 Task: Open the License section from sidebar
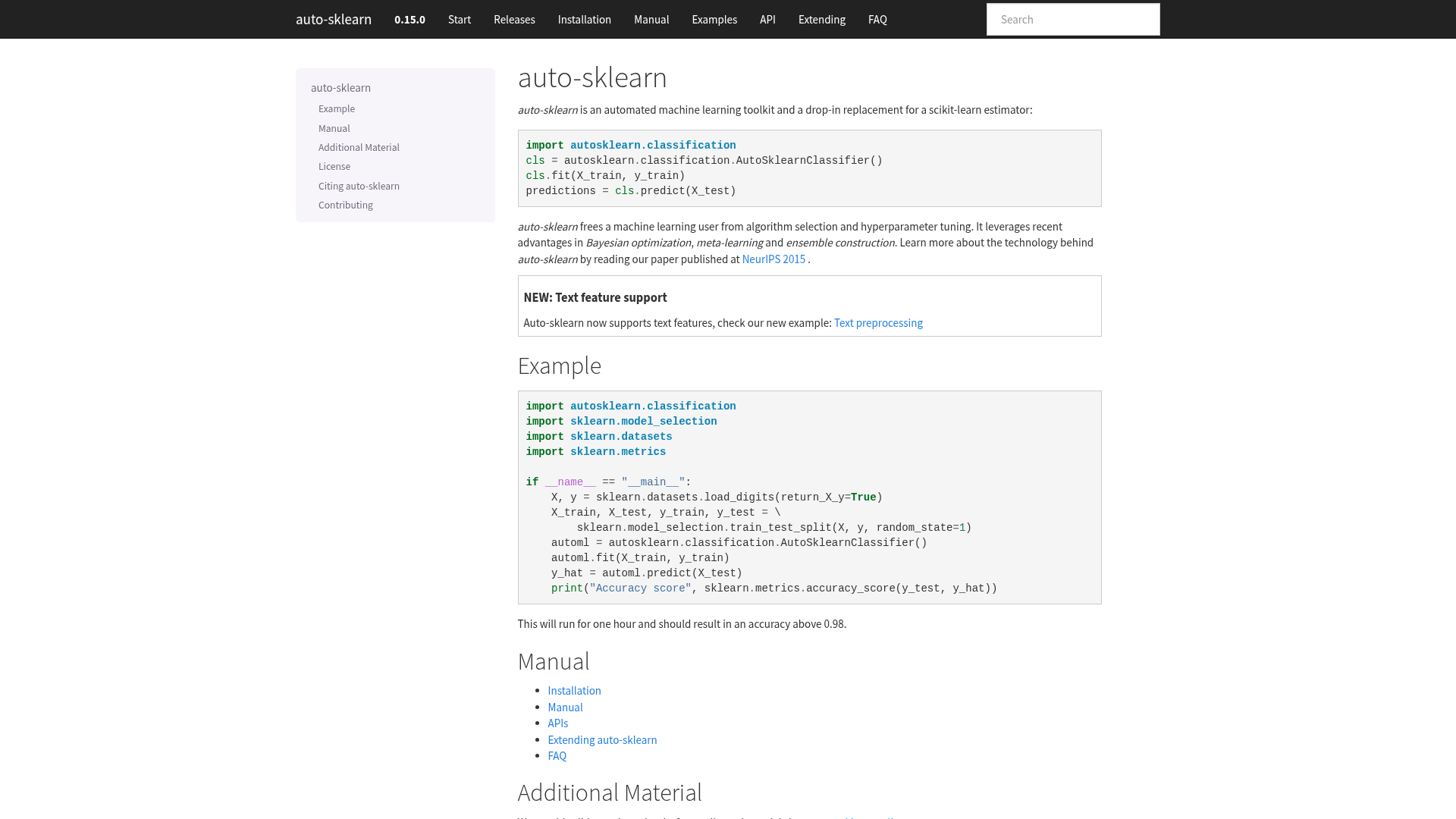click(334, 166)
